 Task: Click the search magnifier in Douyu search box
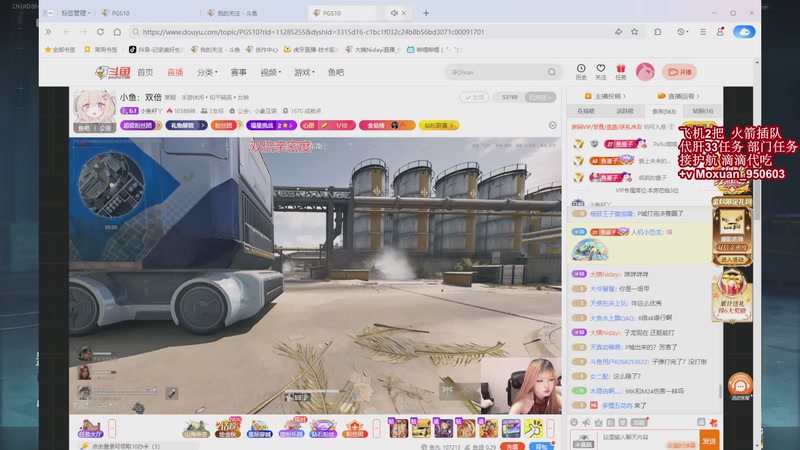point(552,72)
